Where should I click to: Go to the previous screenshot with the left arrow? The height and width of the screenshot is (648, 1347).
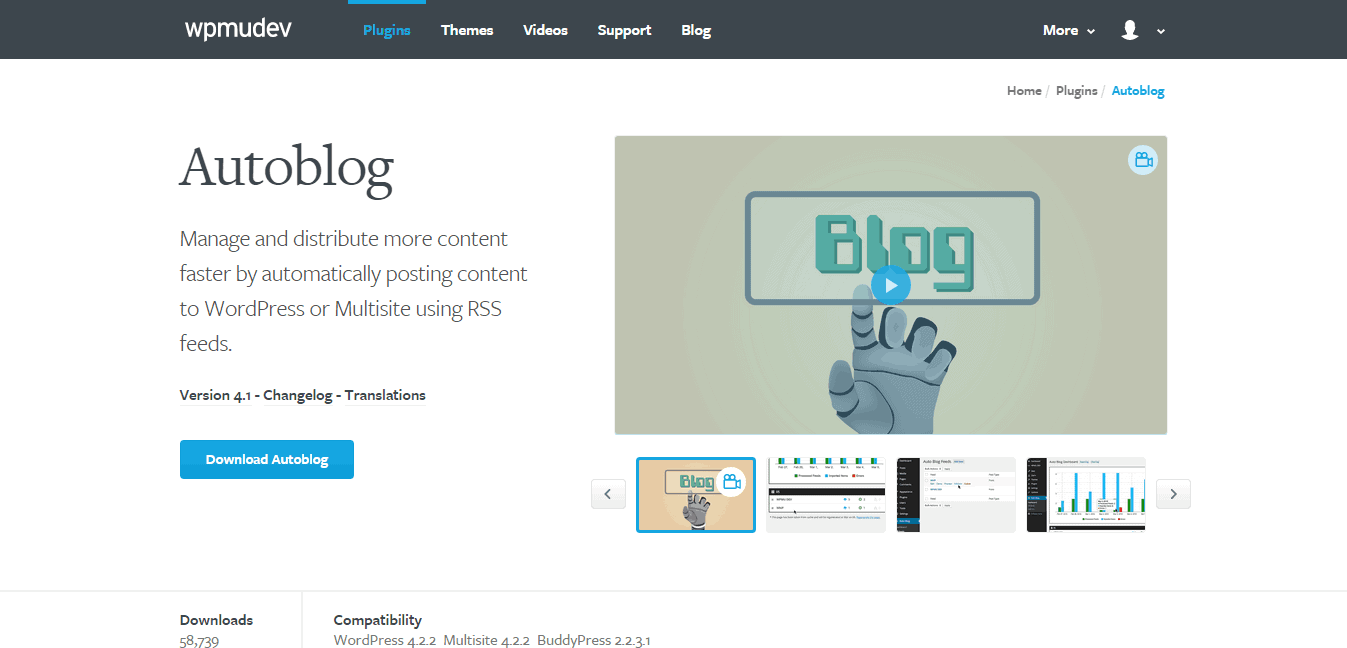608,494
